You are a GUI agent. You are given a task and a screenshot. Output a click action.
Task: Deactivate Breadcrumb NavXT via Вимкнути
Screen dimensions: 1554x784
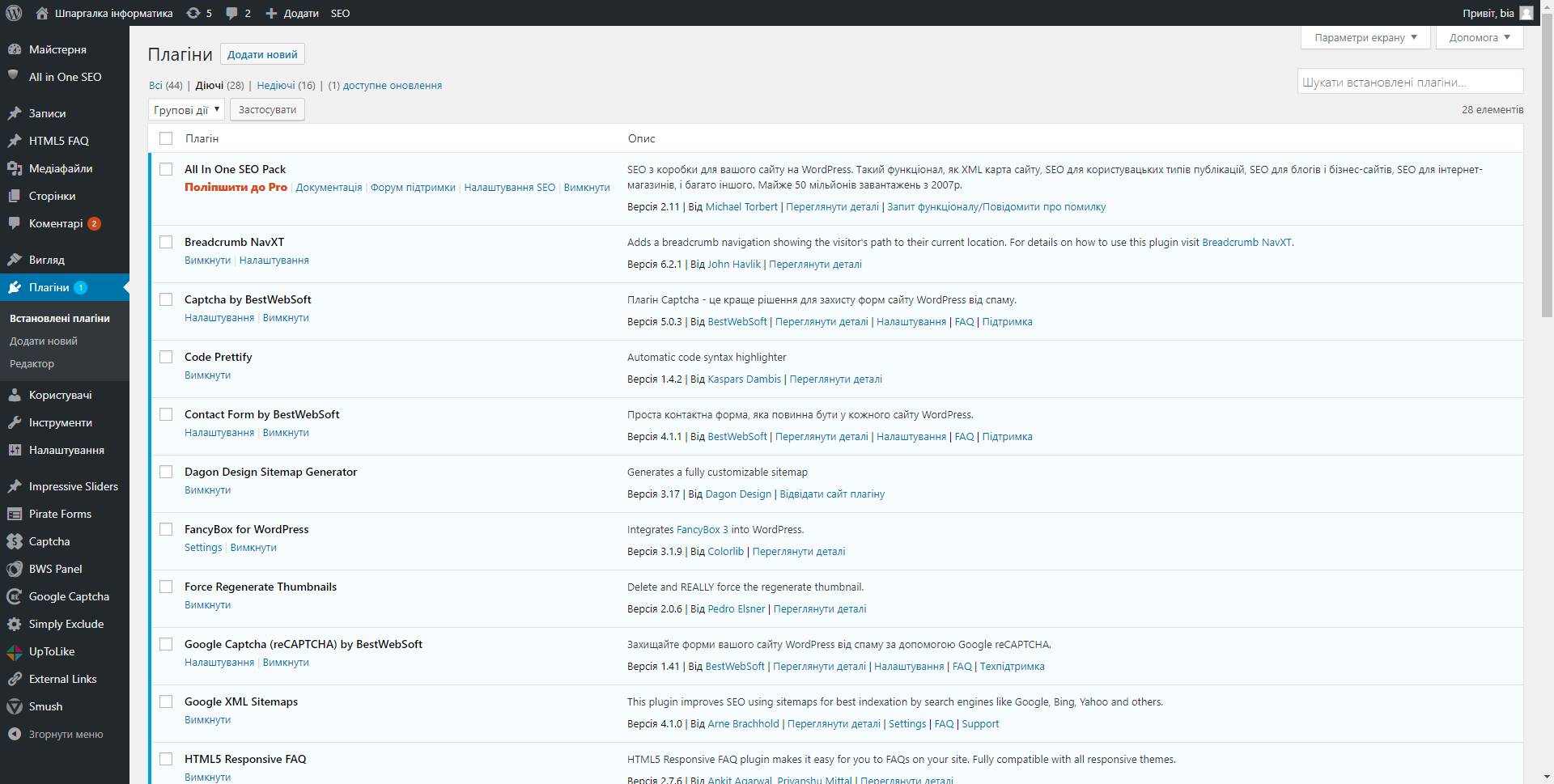pyautogui.click(x=207, y=261)
